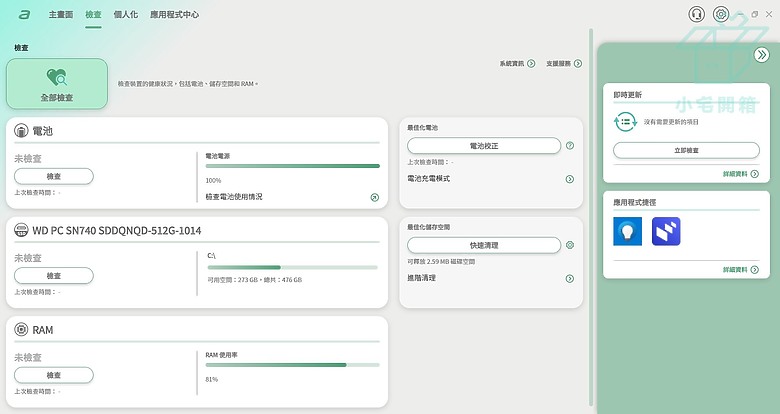Click text 沒有需要更新的項目
This screenshot has width=780, height=414.
tap(671, 122)
